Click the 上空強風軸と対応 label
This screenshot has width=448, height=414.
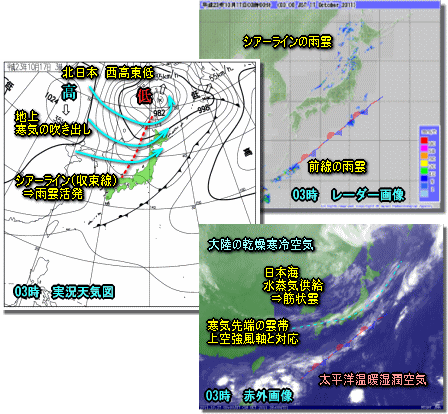click(x=252, y=339)
